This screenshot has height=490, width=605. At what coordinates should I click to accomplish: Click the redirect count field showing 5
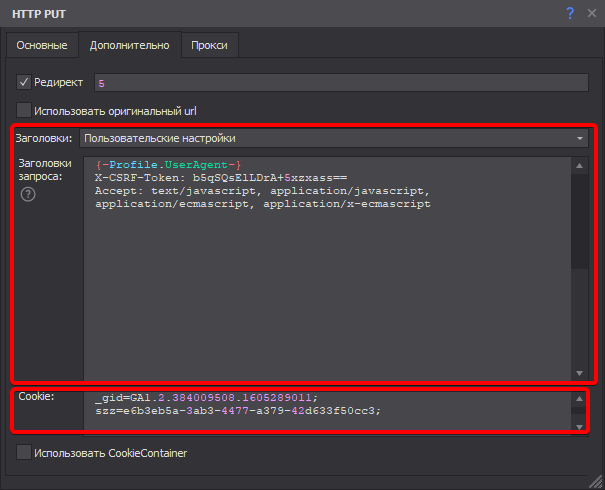[341, 83]
